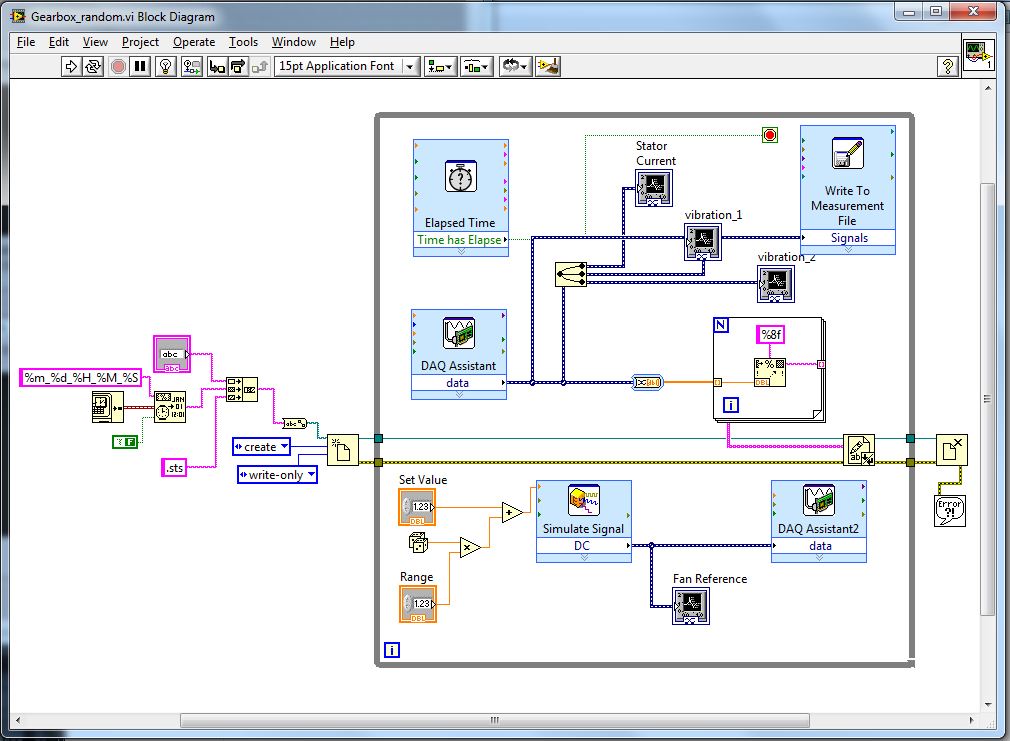The width and height of the screenshot is (1010, 741).
Task: Click the Get Date/Time node
Action: (x=108, y=407)
